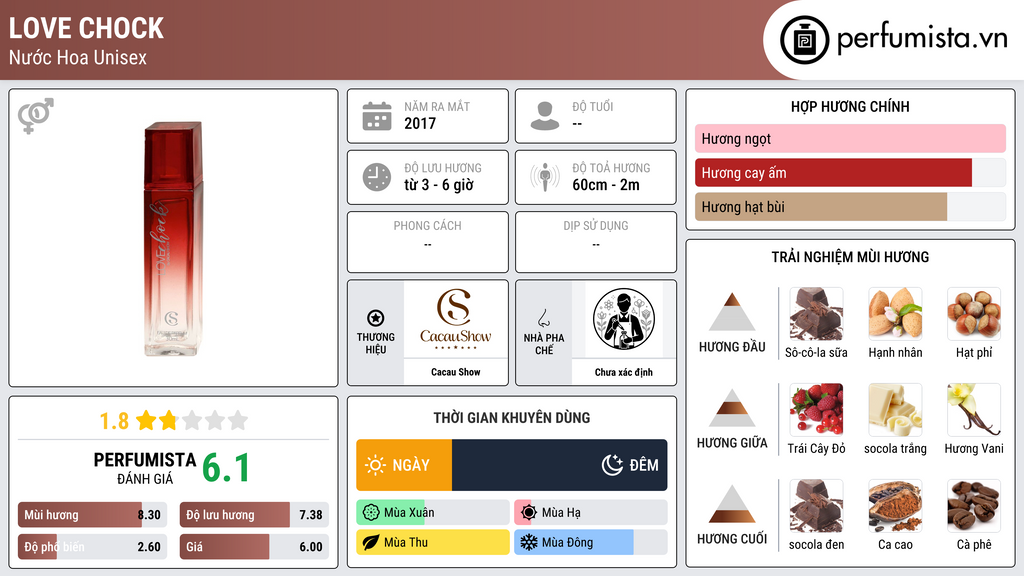Click the green 6.1 Perfumista score
1024x576 pixels.
(x=226, y=468)
